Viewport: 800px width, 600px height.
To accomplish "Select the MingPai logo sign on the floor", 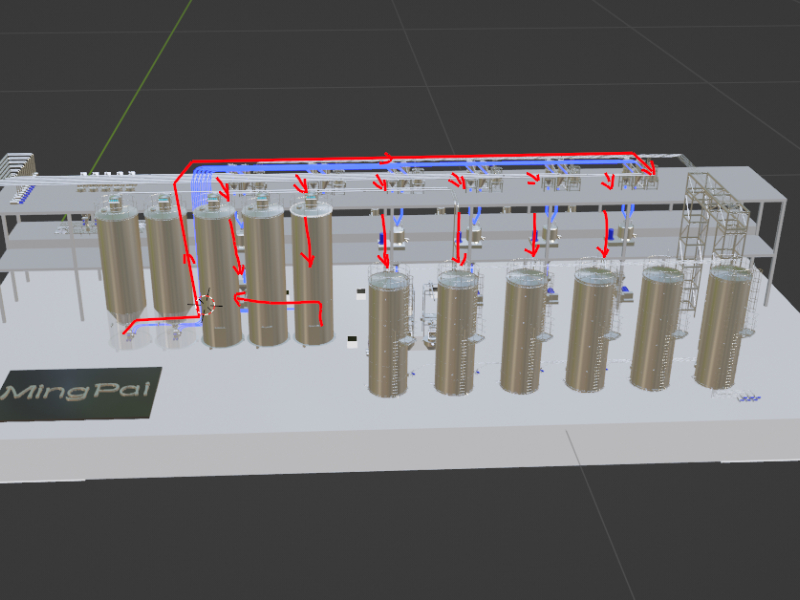I will coord(80,393).
